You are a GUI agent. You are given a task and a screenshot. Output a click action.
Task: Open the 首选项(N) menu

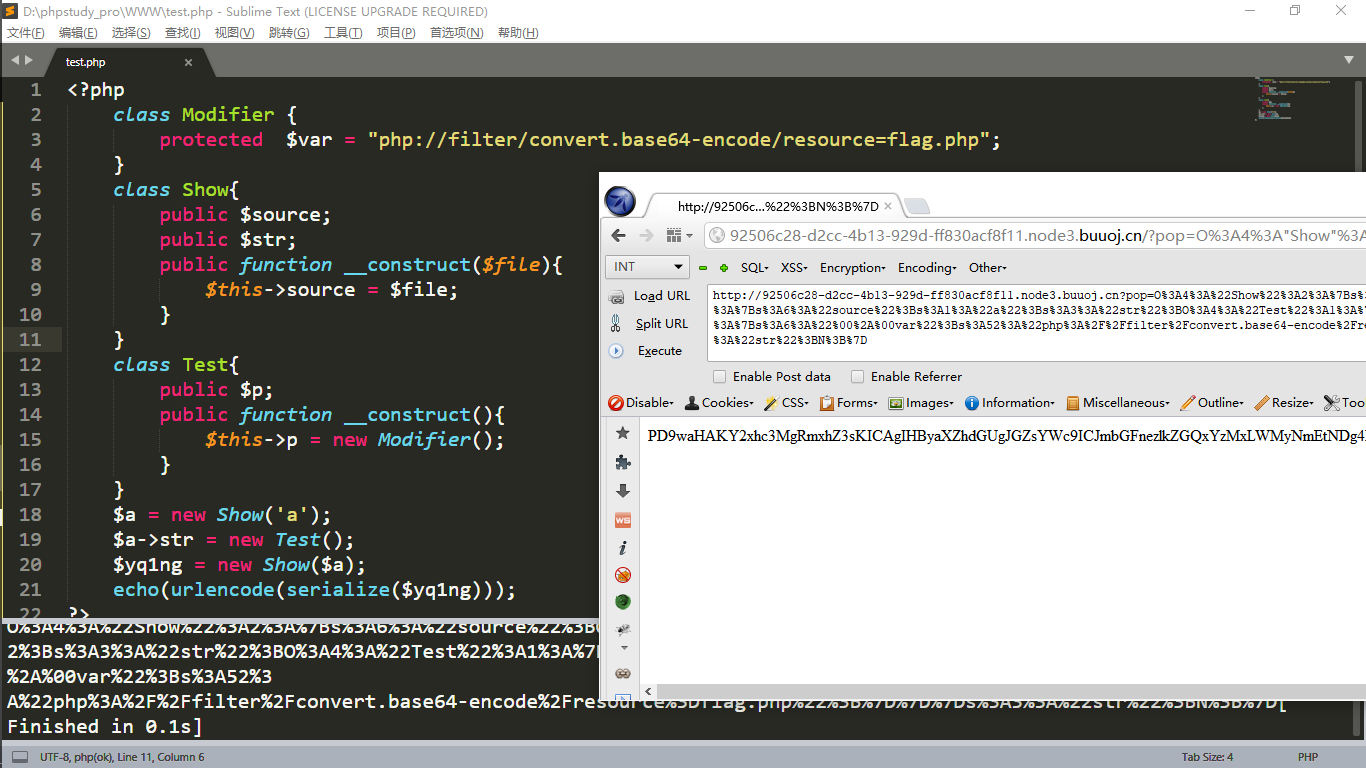point(456,33)
